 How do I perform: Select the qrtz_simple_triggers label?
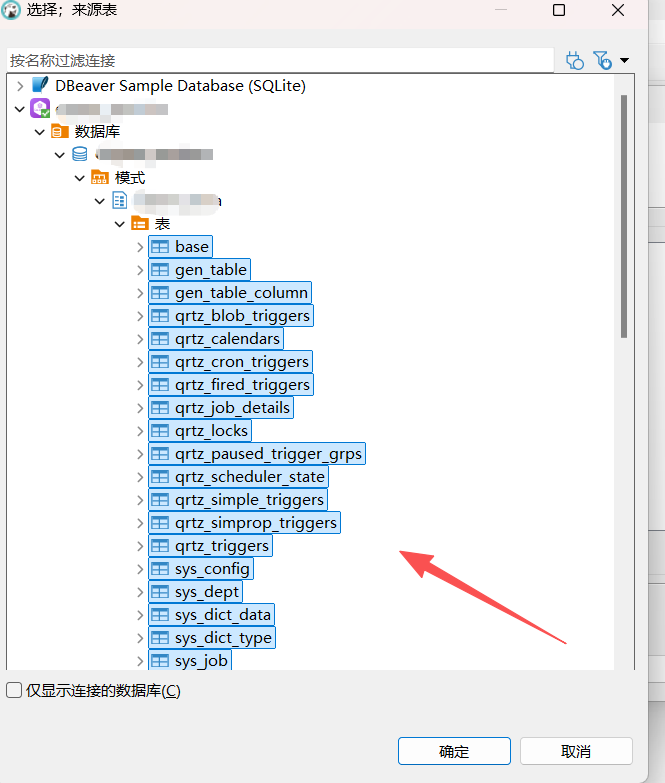tap(249, 500)
